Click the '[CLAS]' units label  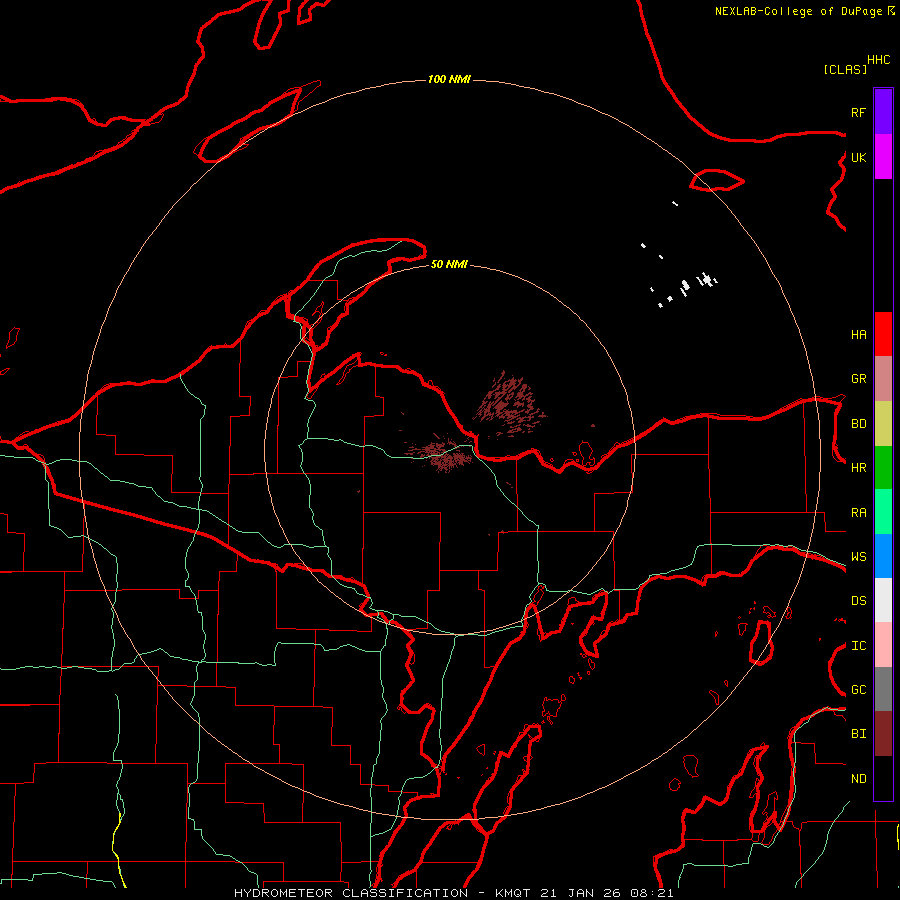[845, 69]
